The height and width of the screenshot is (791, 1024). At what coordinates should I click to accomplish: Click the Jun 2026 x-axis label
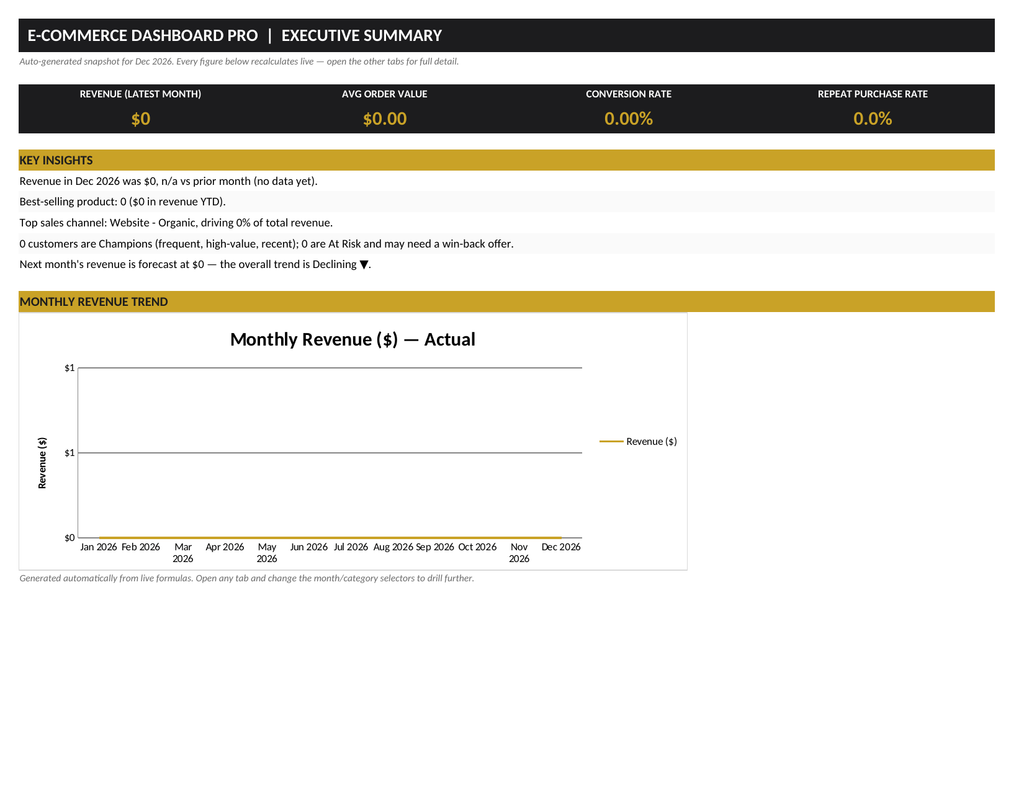tap(309, 547)
